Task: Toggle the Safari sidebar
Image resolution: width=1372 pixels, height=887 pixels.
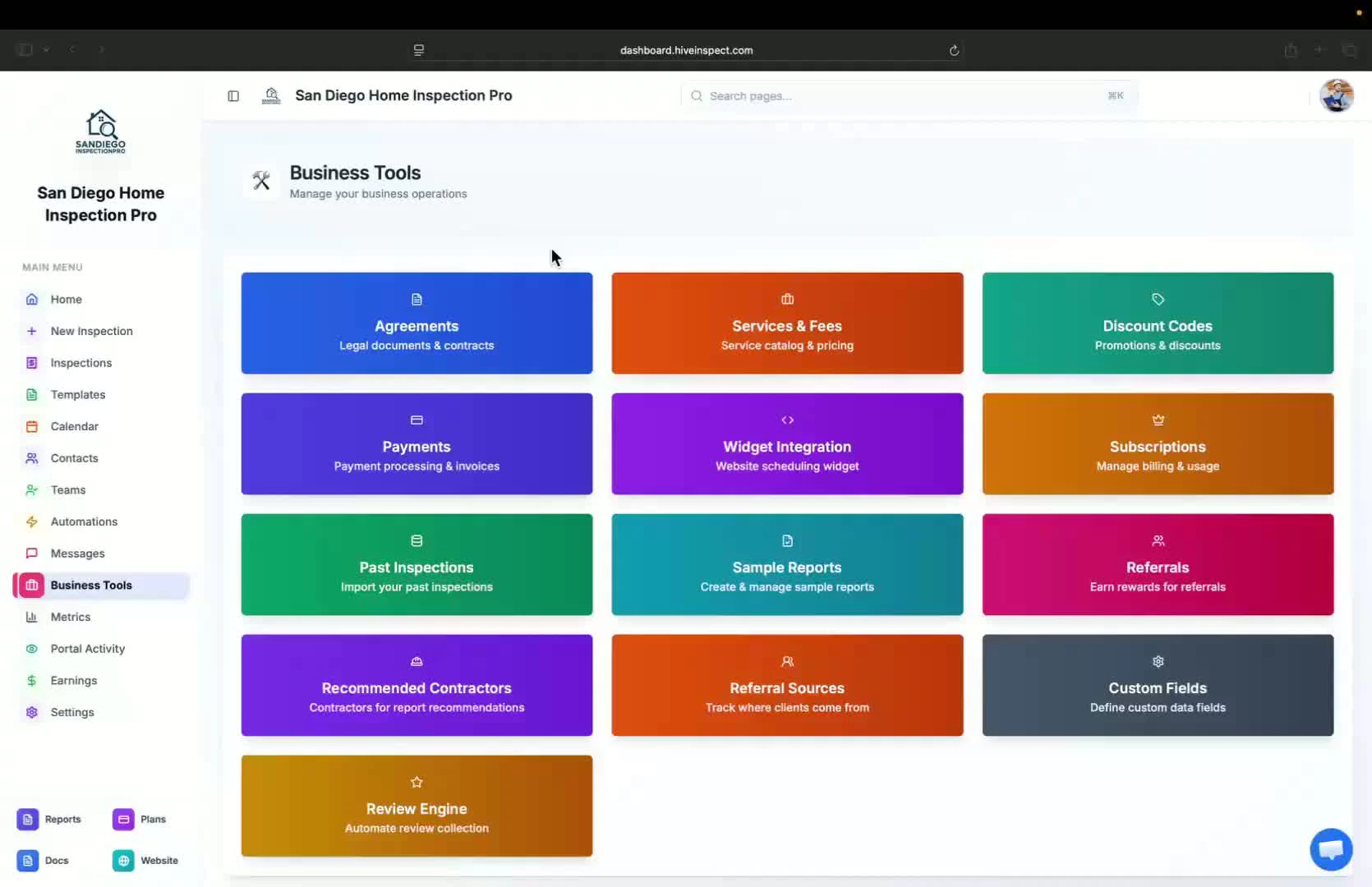Action: (24, 49)
